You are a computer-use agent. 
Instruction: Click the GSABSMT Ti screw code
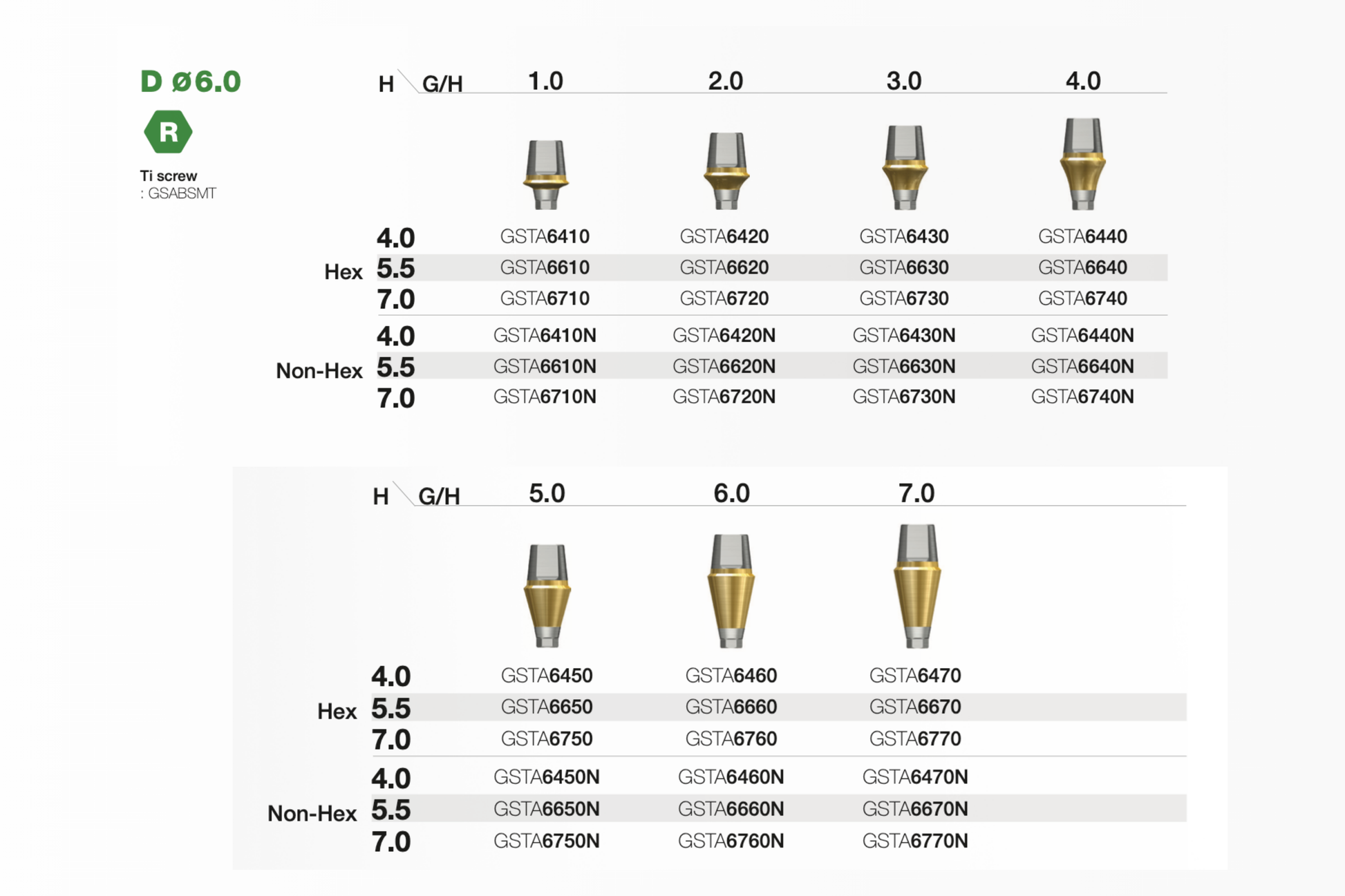coord(182,193)
